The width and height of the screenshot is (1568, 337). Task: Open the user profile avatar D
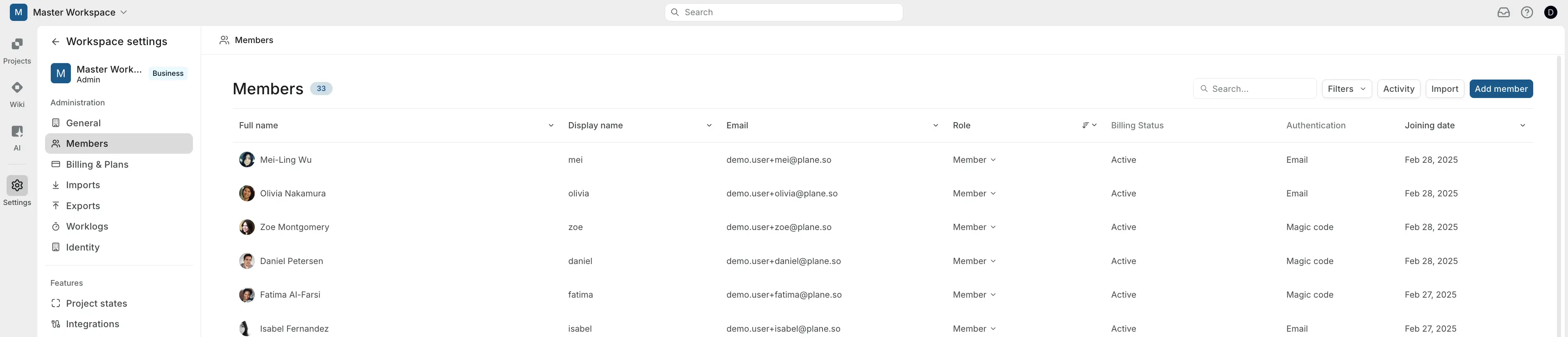(1550, 12)
